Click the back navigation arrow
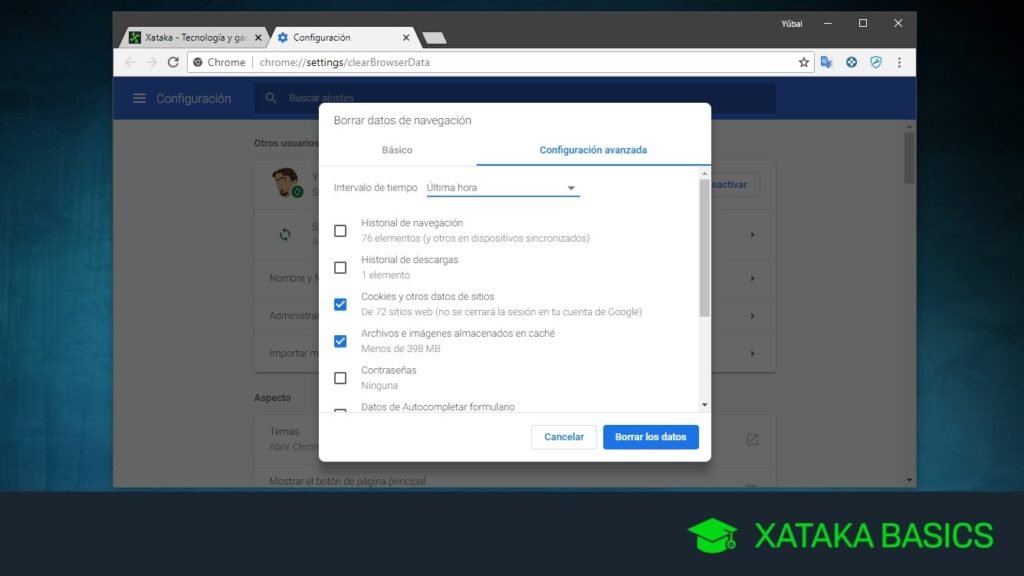Viewport: 1024px width, 576px height. coord(131,62)
